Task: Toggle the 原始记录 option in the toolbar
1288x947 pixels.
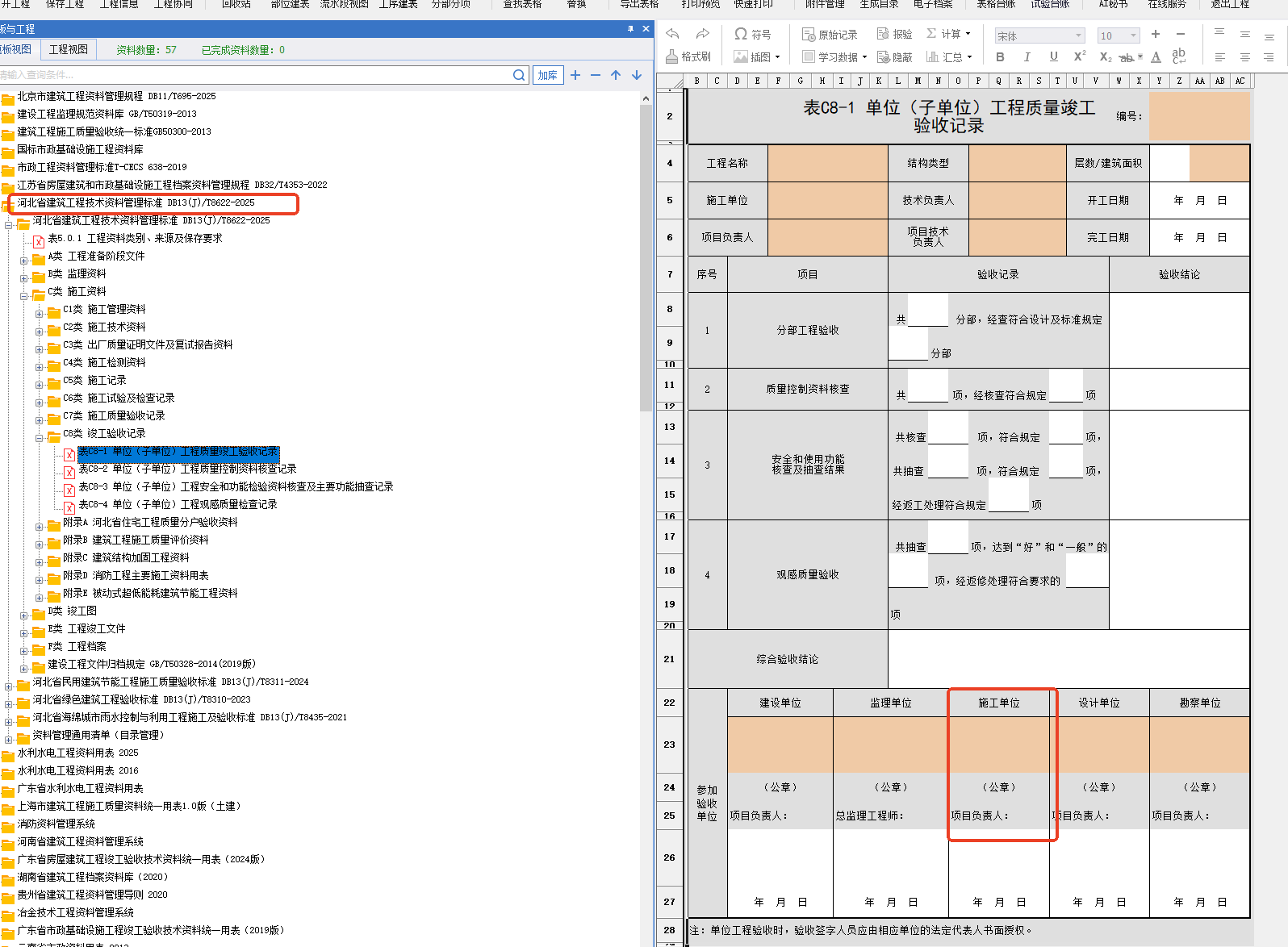Action: point(830,35)
